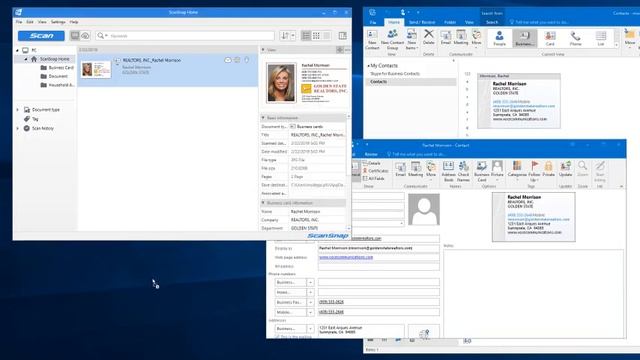This screenshot has height=360, width=640.
Task: Click the cloud icon on the REALTORS row
Action: 228,60
